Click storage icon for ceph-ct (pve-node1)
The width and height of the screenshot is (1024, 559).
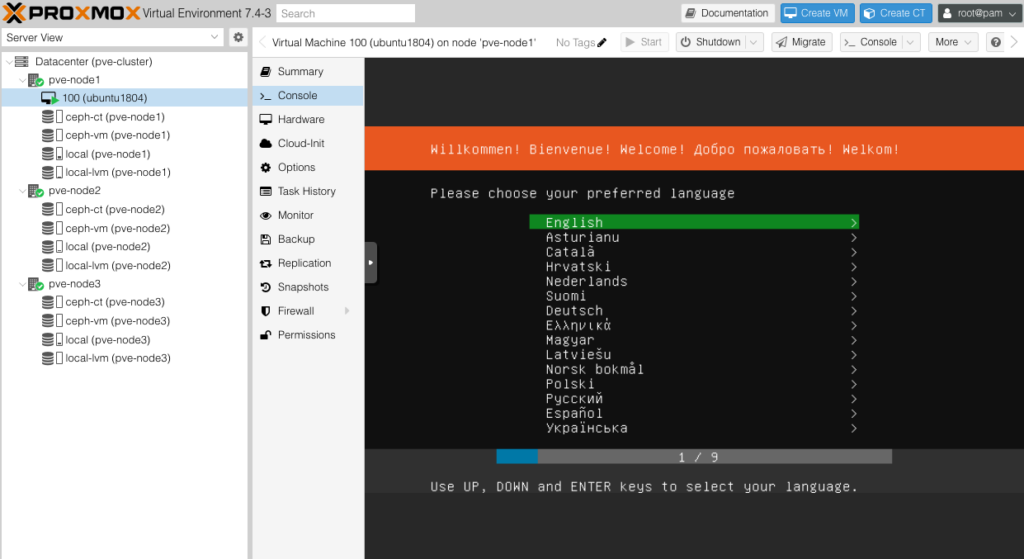pyautogui.click(x=52, y=117)
